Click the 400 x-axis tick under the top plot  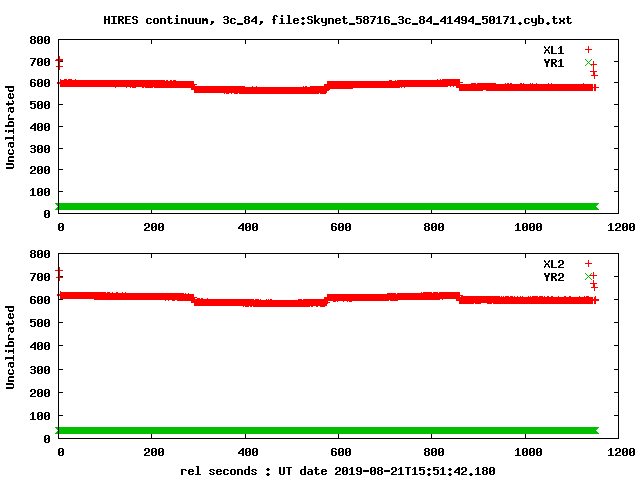pyautogui.click(x=248, y=227)
